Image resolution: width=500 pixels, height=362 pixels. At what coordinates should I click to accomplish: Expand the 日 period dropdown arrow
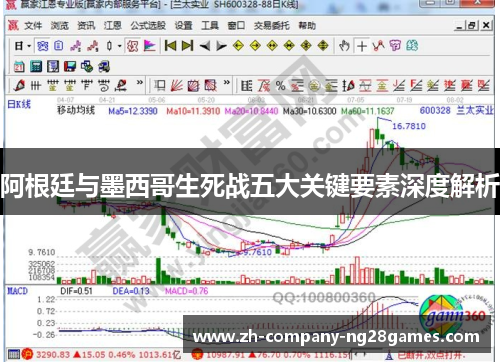click(29, 46)
